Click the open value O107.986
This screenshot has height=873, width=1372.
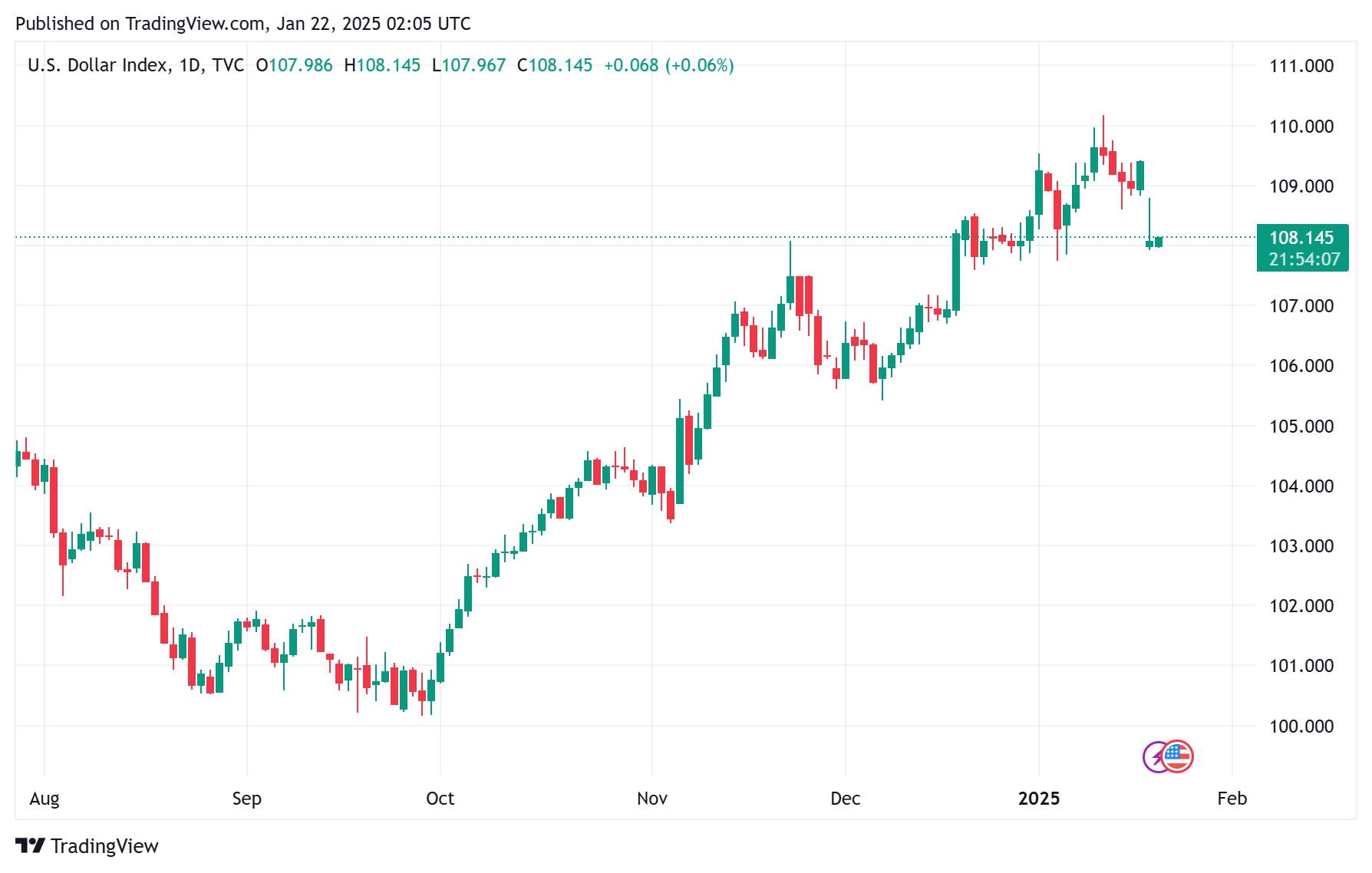(x=294, y=65)
